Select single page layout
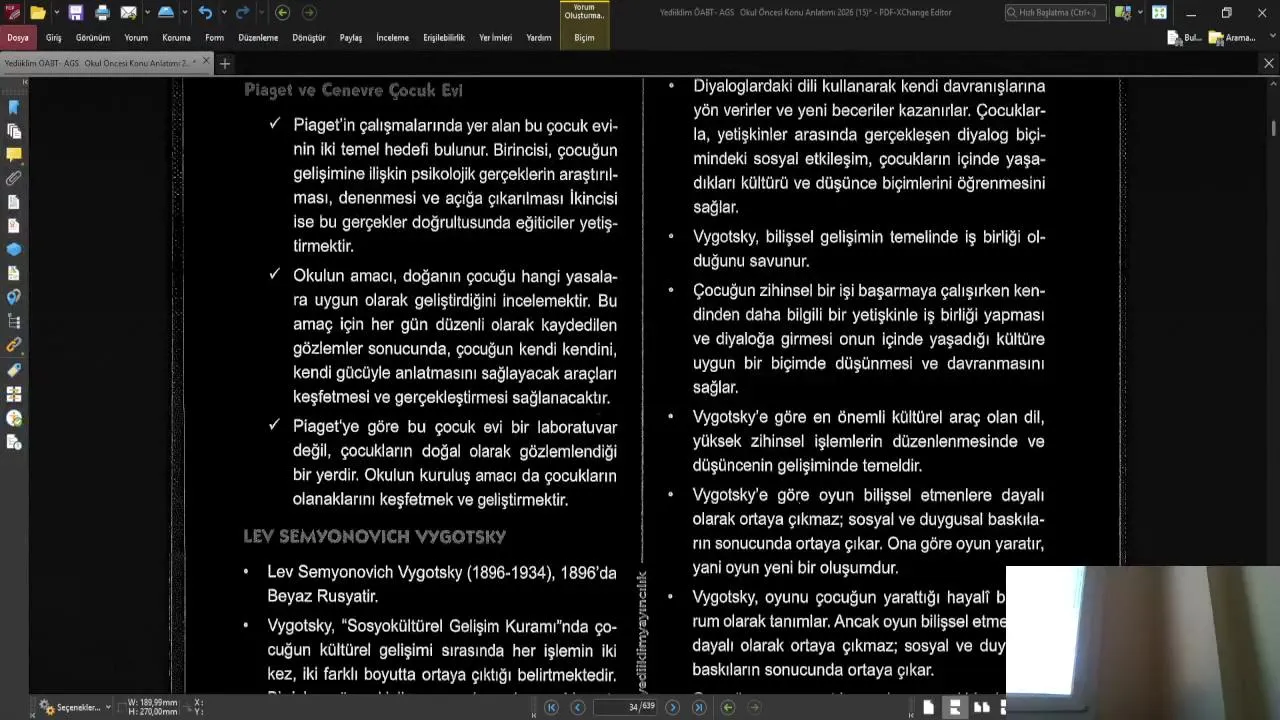The height and width of the screenshot is (720, 1280). pos(929,707)
